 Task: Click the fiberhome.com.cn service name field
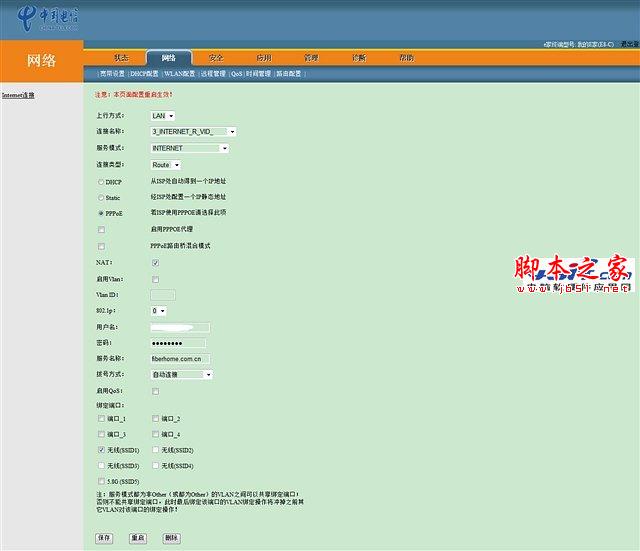[x=180, y=359]
